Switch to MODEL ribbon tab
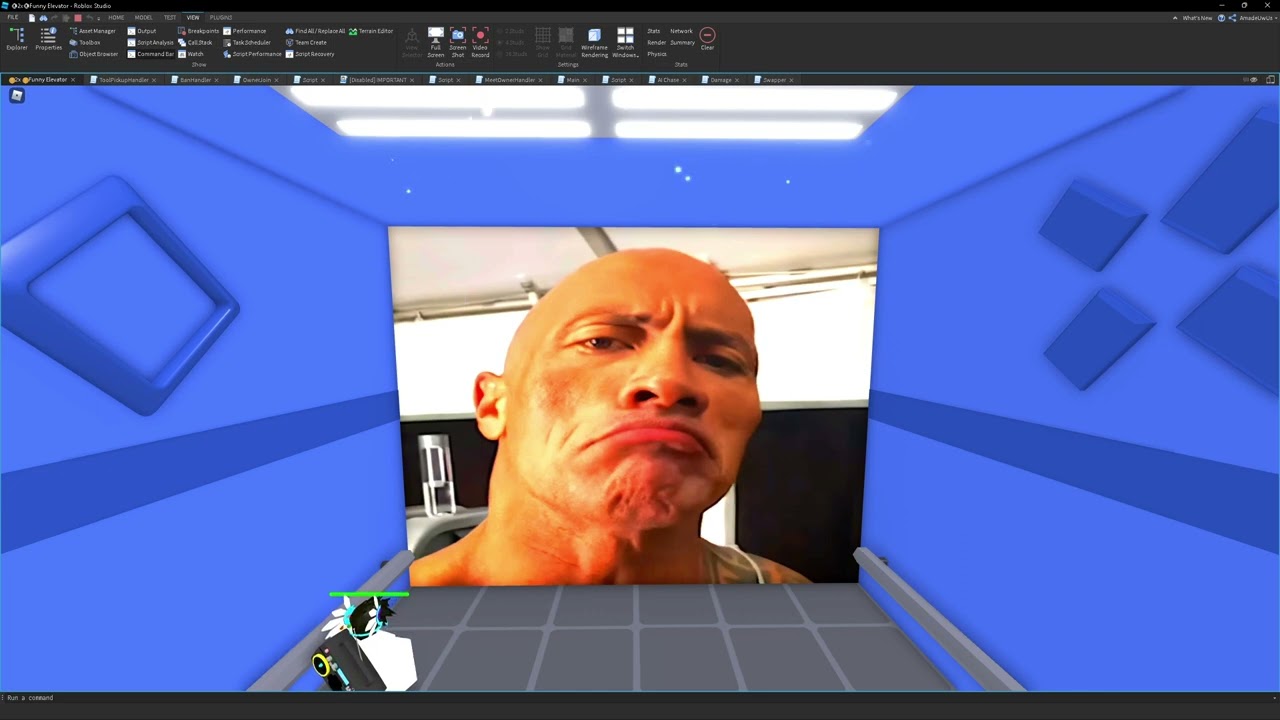 144,17
